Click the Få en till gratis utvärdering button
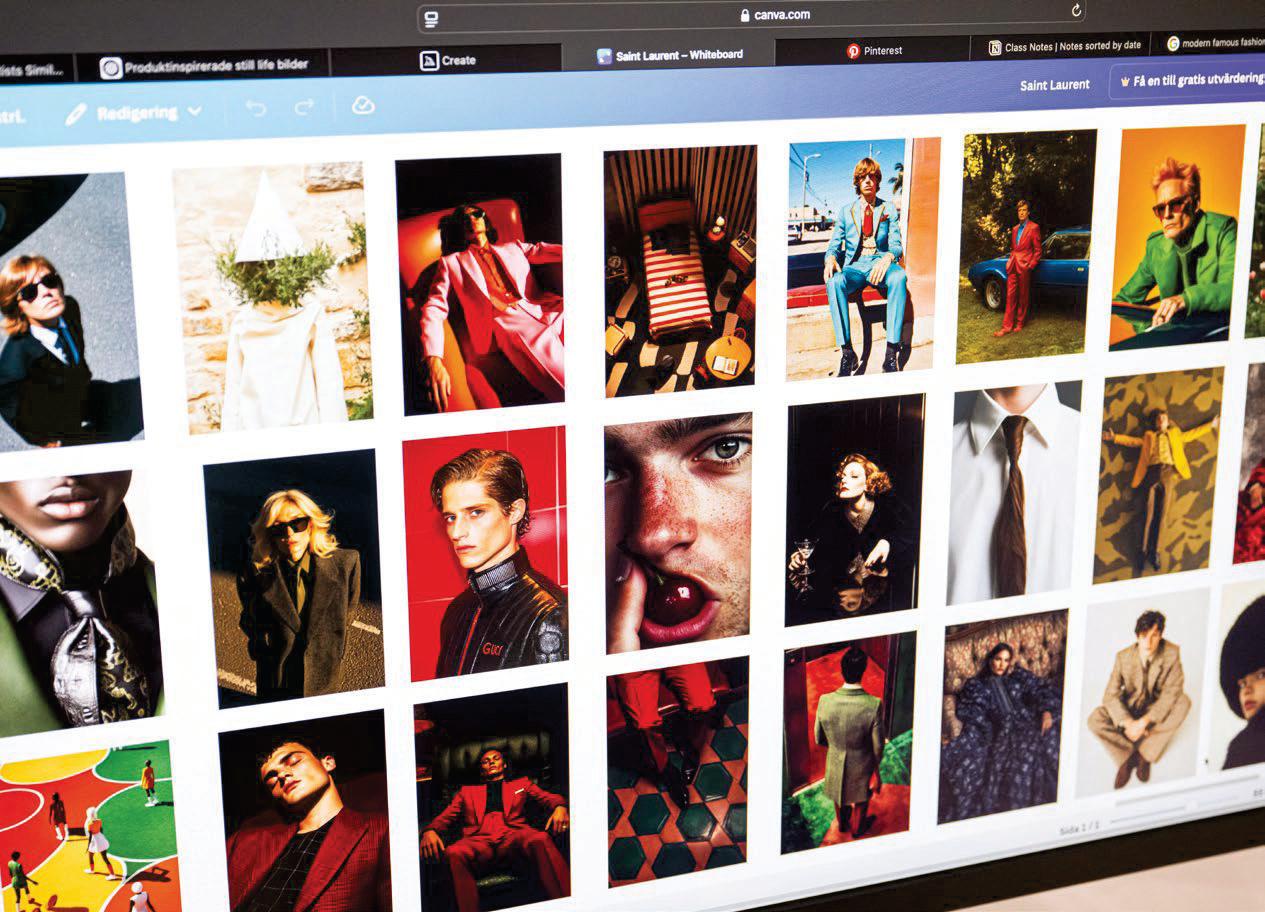 (1188, 80)
